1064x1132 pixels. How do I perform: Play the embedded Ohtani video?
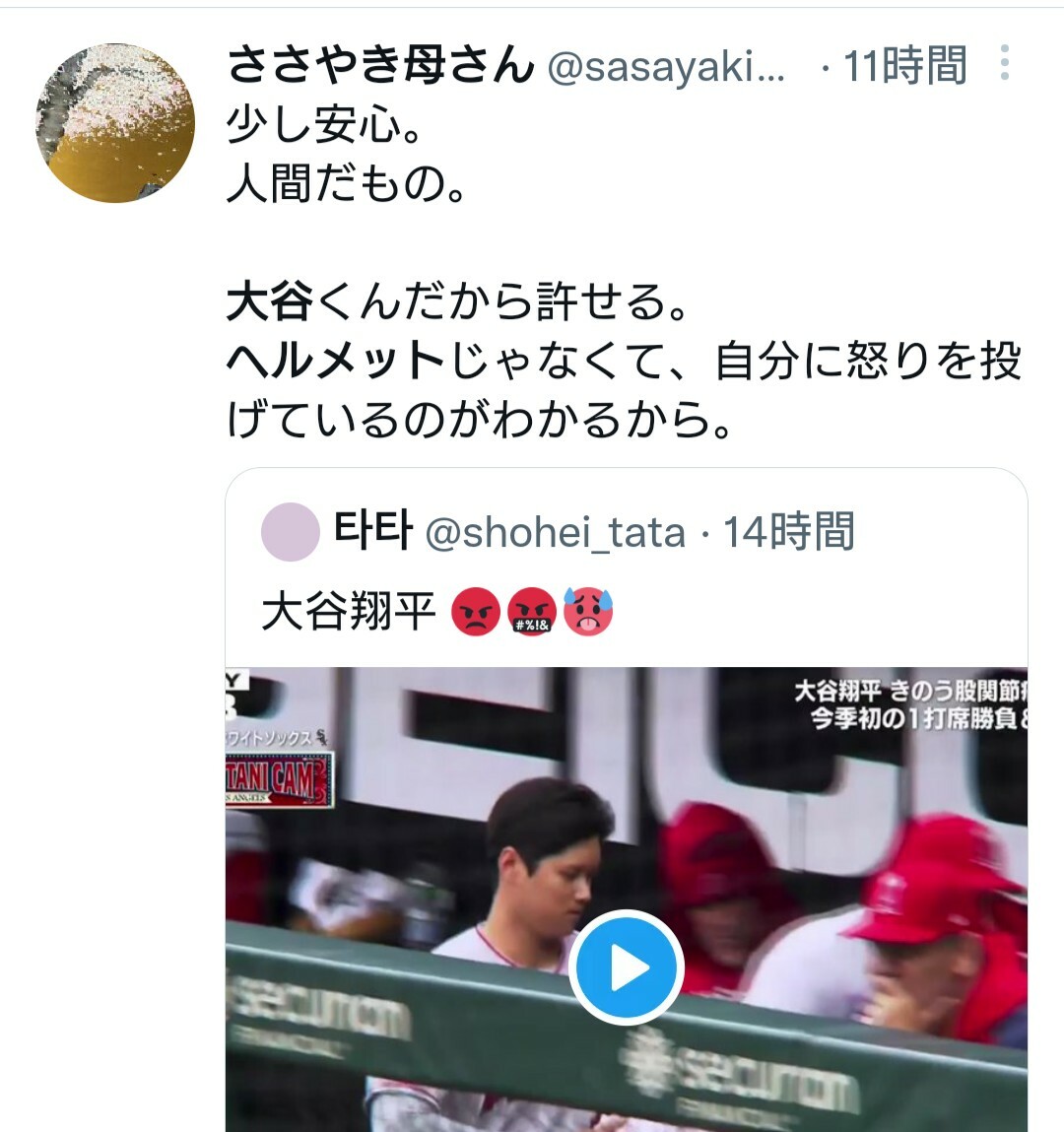626,967
